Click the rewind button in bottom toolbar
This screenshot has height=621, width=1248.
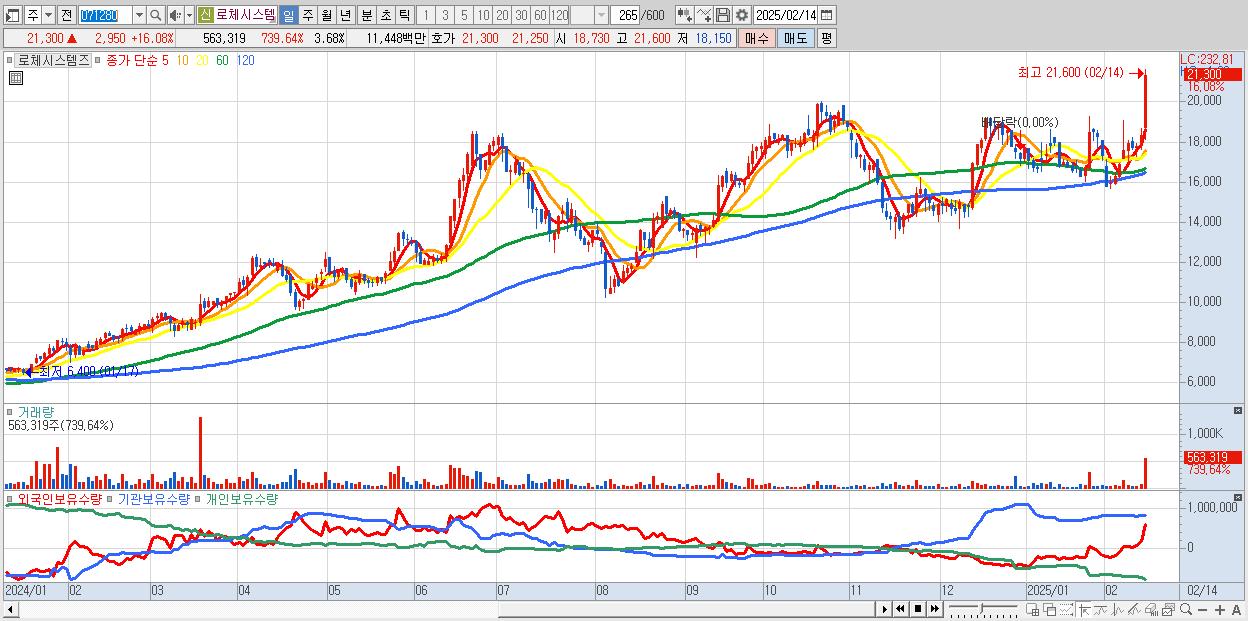click(900, 609)
